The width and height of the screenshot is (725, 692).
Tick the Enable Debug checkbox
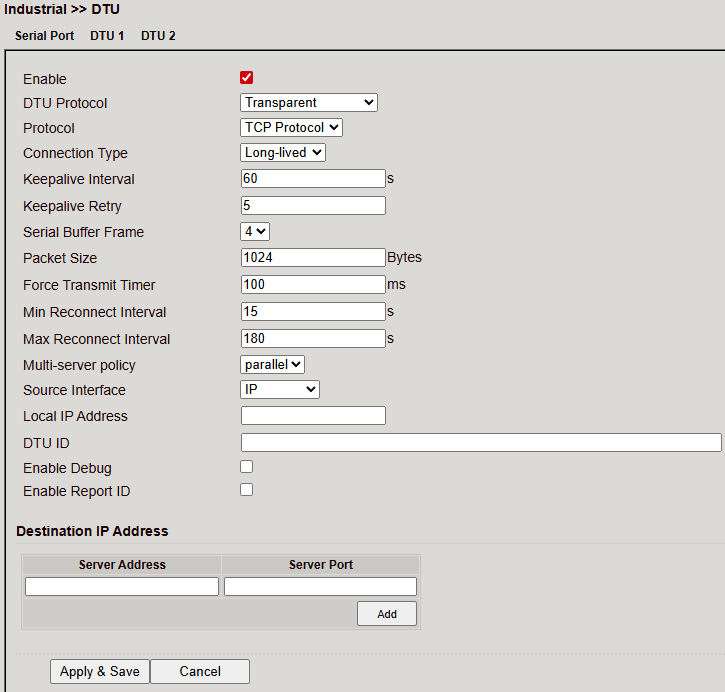(x=247, y=467)
